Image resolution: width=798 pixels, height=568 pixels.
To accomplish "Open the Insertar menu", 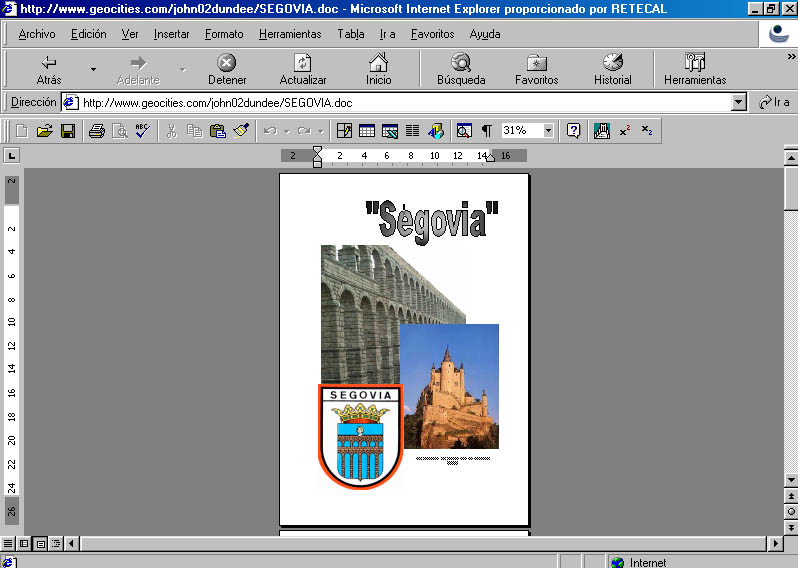I will (172, 34).
